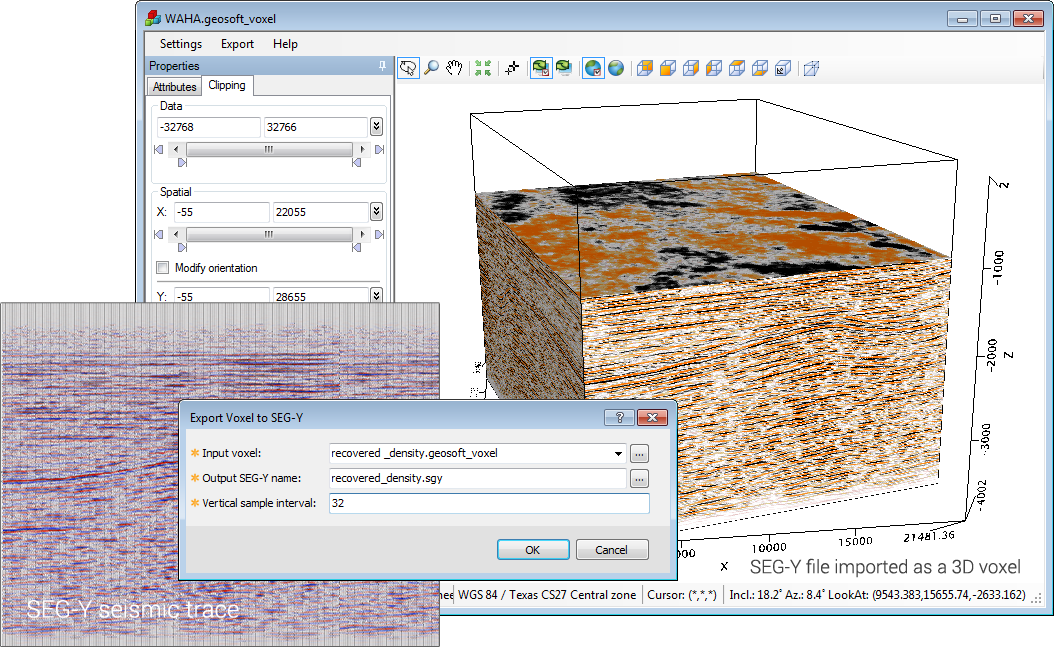Expand the Spatial X range options
Image resolution: width=1054 pixels, height=647 pixels.
pos(376,212)
